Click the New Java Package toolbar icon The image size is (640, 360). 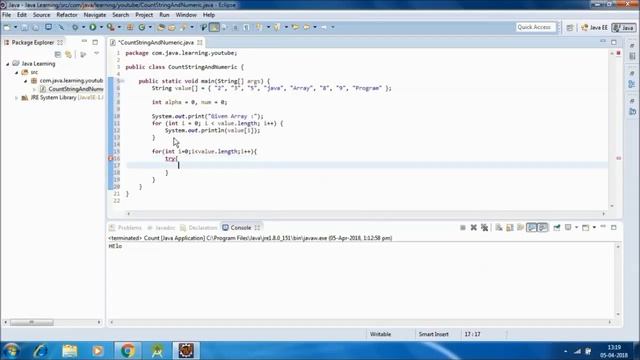[130, 27]
